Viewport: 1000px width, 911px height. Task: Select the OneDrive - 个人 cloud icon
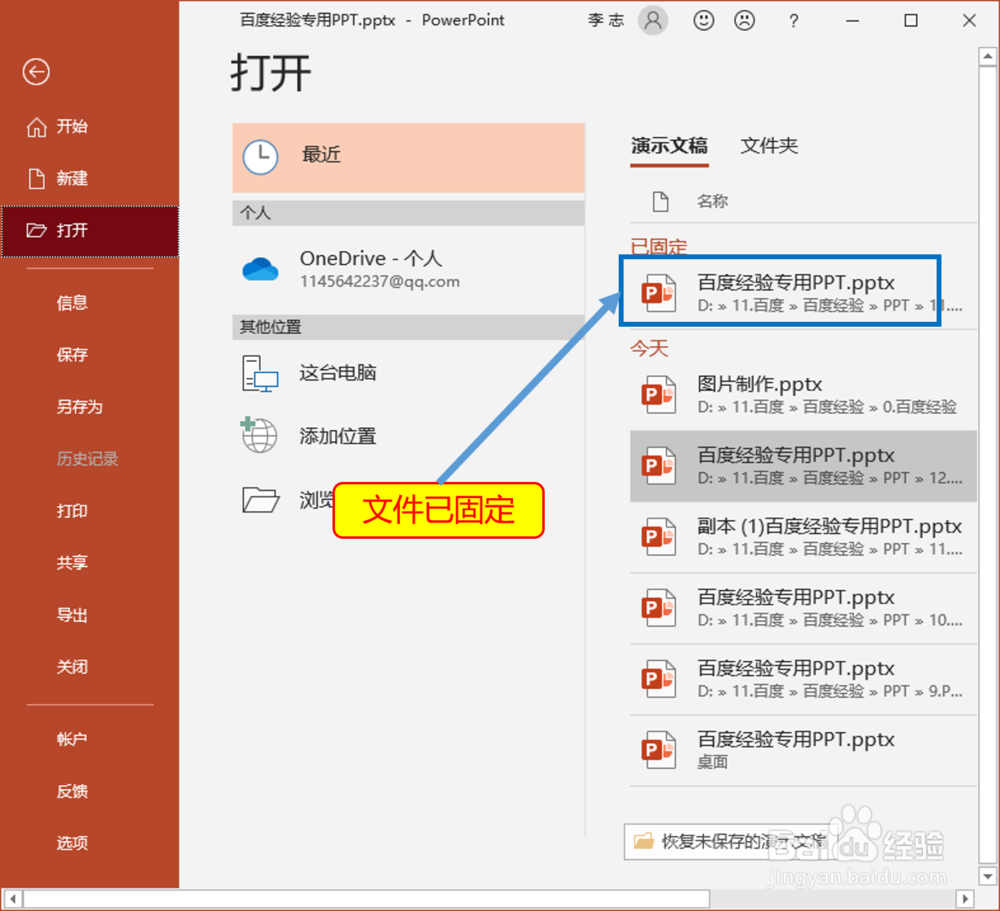click(x=259, y=268)
